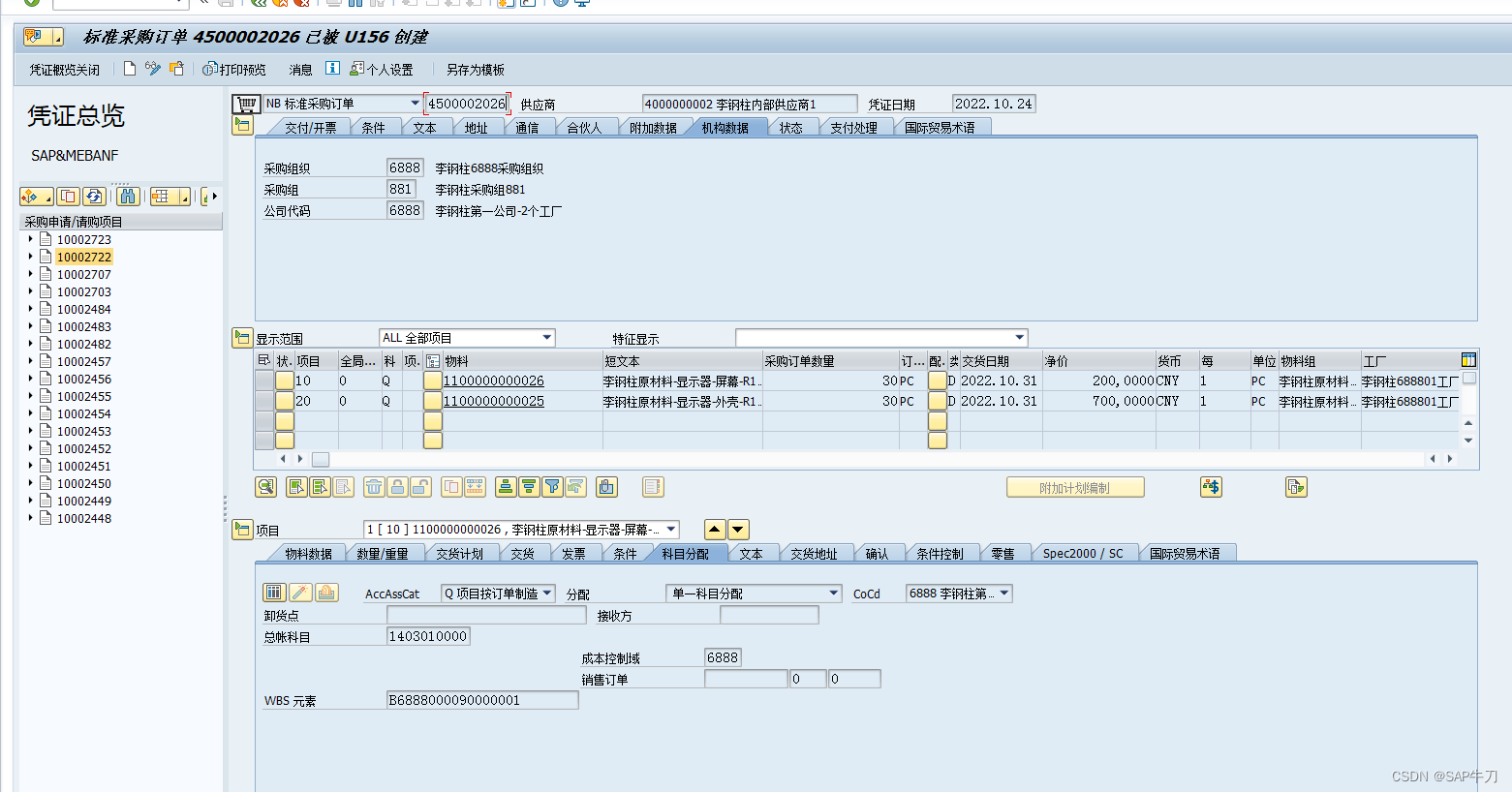Screen dimensions: 1512x792
Task: Open the item selector dropdown
Action: click(671, 530)
